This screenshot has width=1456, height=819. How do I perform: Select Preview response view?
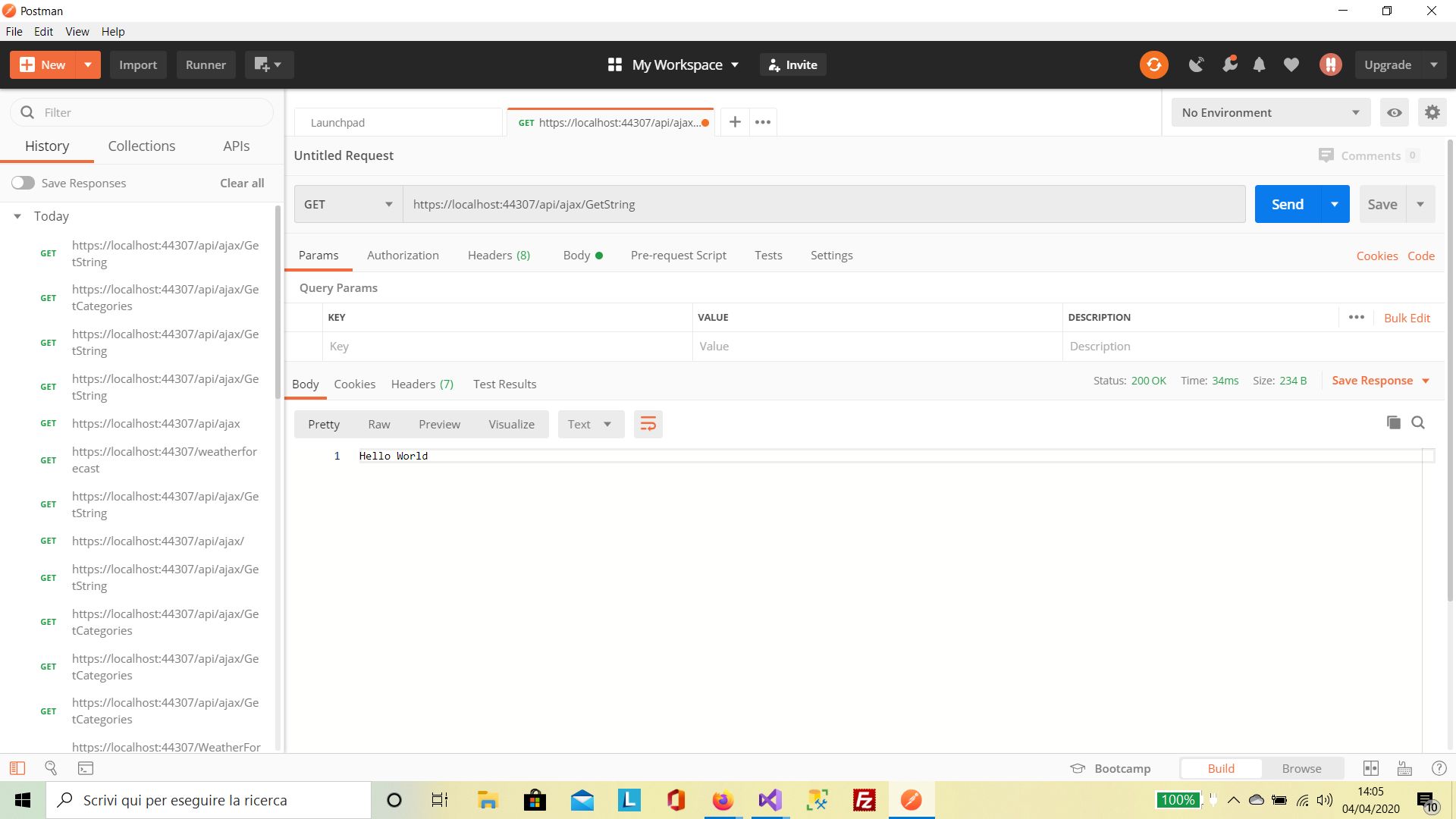[439, 424]
